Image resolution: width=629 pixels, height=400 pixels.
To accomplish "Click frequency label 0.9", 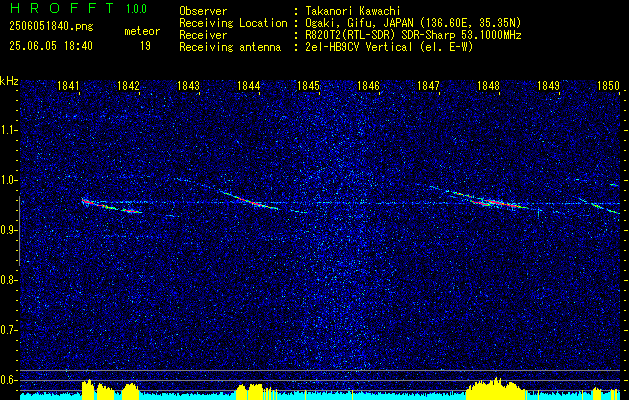I will point(8,230).
